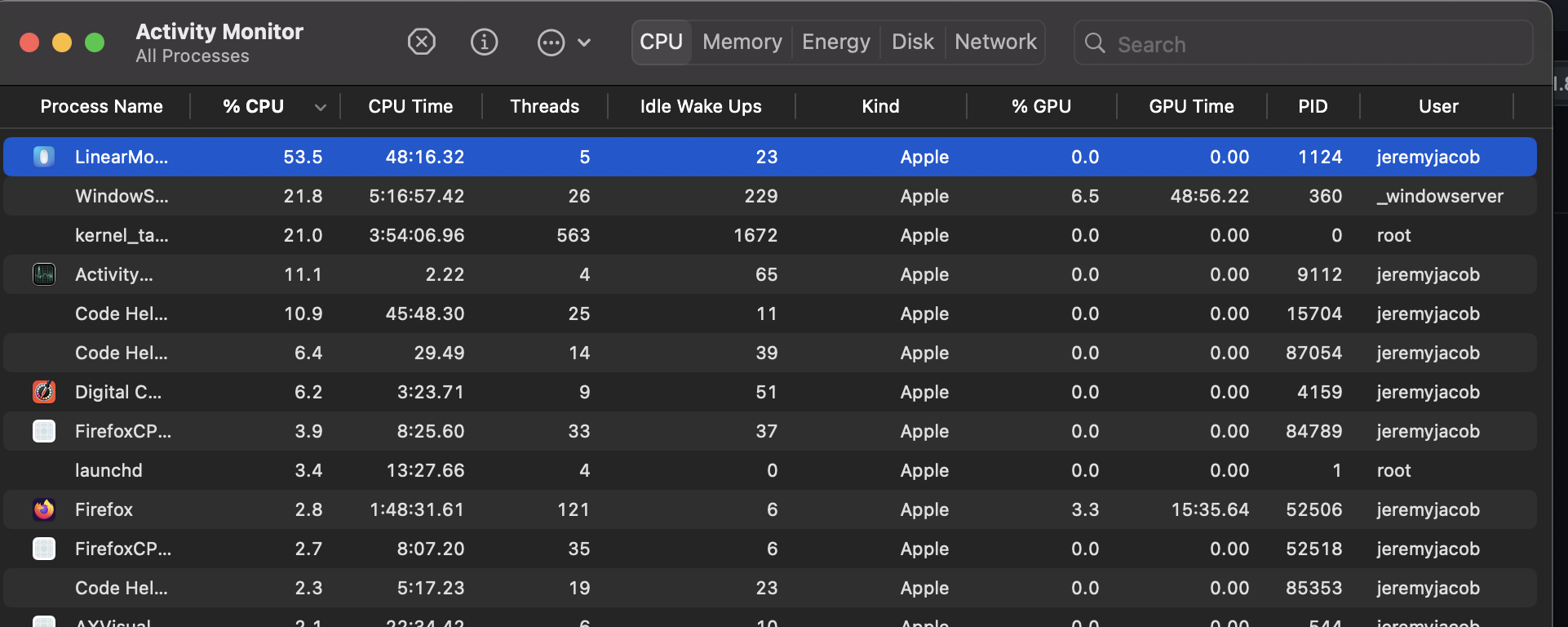Click the green zoom window button
Viewport: 1568px width, 627px height.
click(95, 42)
